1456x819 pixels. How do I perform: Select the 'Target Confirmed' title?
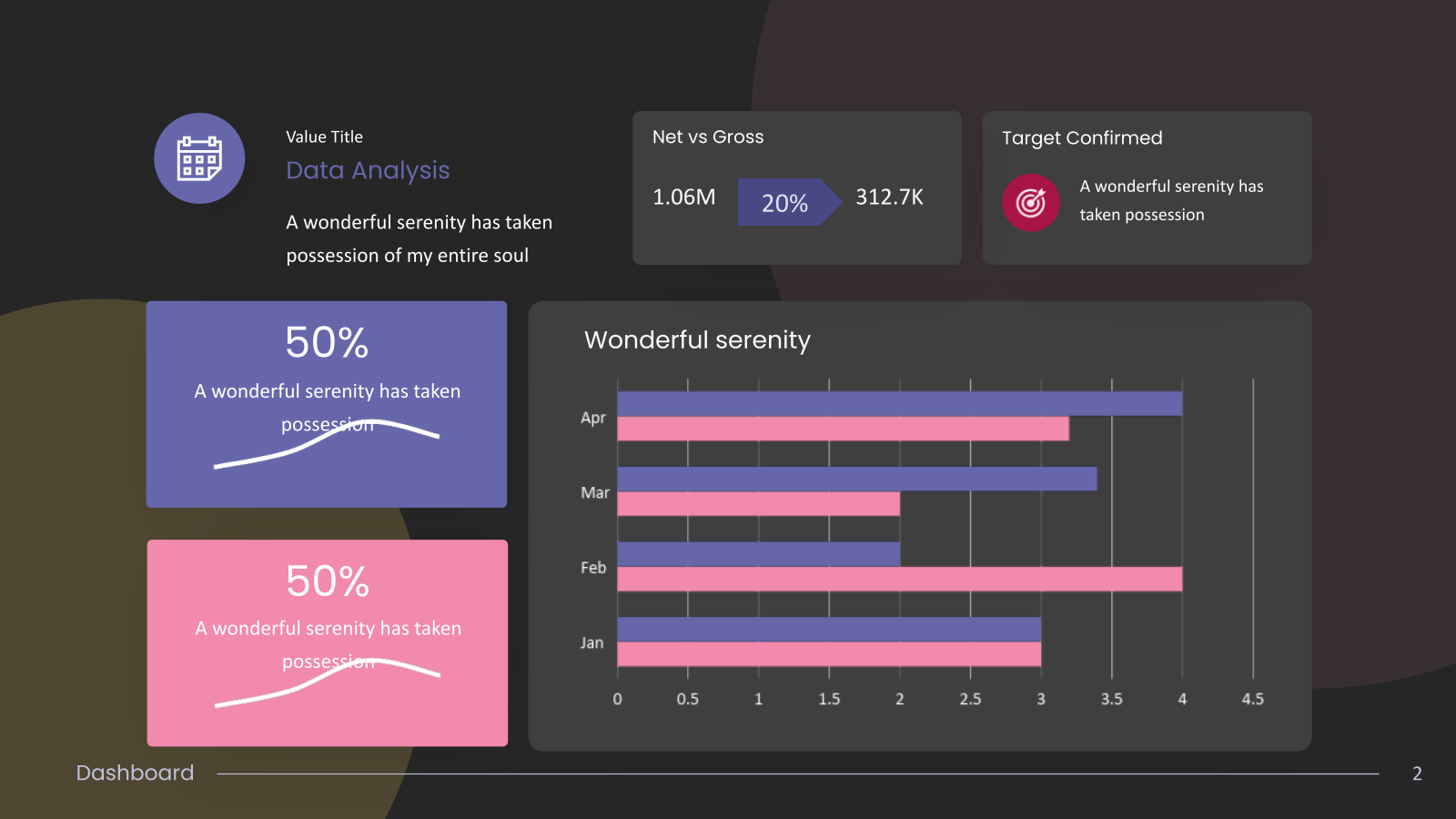1082,137
